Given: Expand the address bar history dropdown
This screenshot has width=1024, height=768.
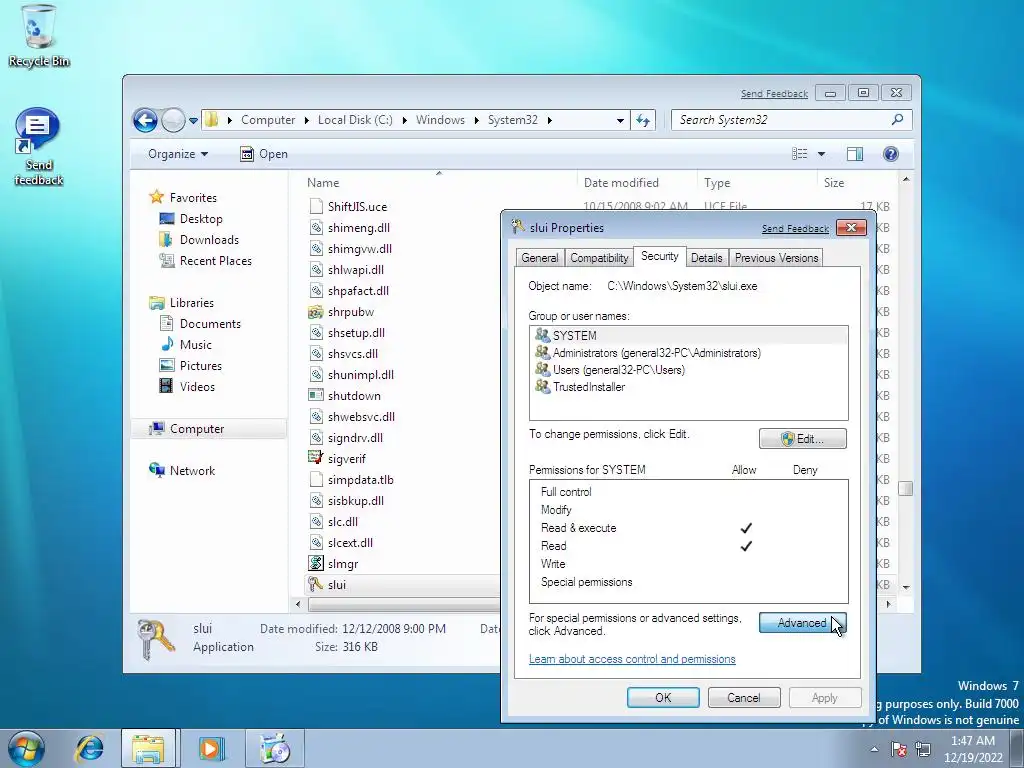Looking at the screenshot, I should [620, 120].
